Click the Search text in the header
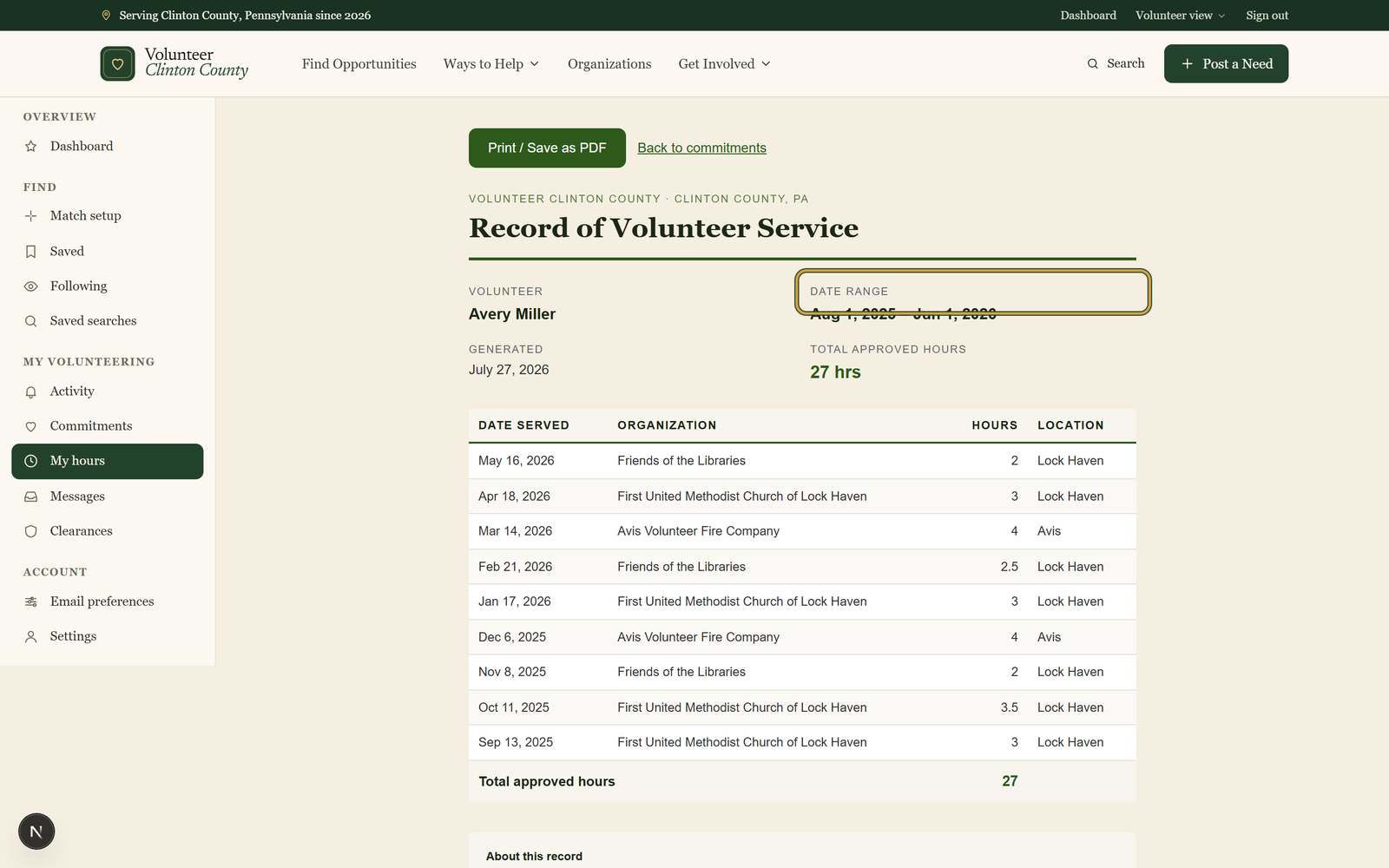 coord(1125,63)
